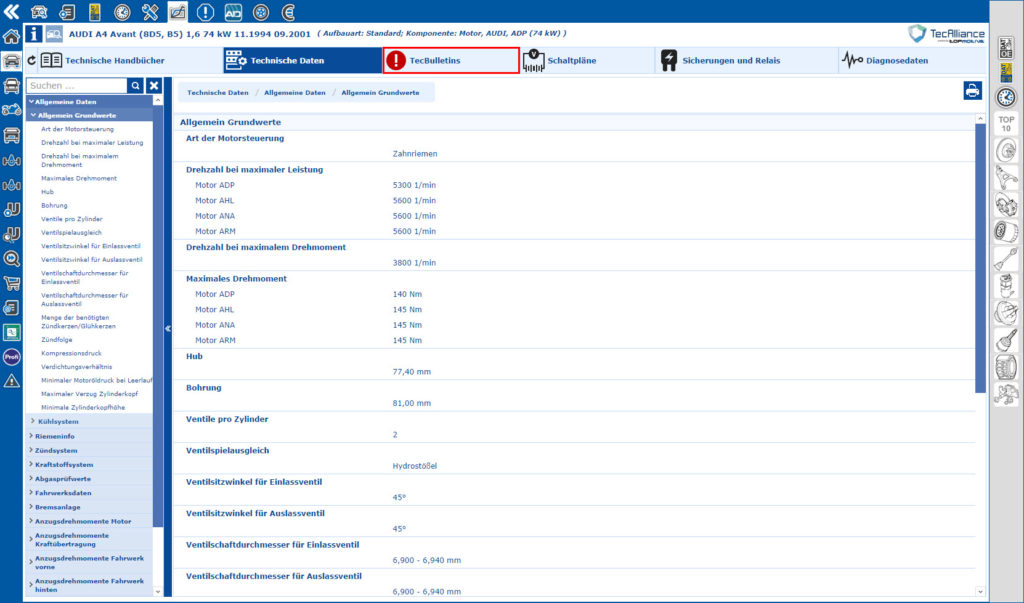Open the brake disc parts icon
The height and width of the screenshot is (603, 1024).
[1006, 151]
